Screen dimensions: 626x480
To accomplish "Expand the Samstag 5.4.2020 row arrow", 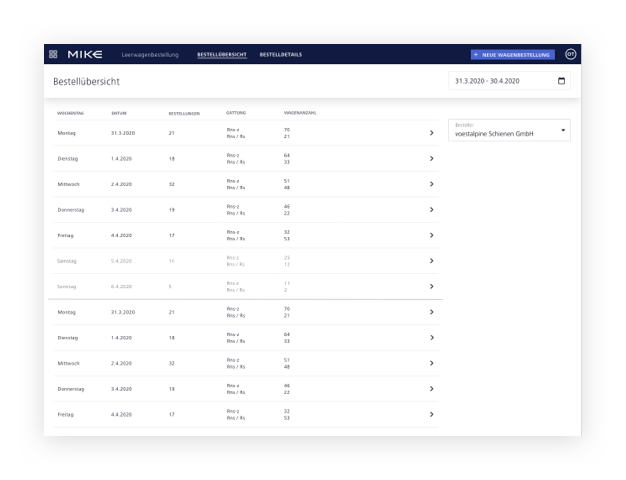I will click(x=431, y=261).
